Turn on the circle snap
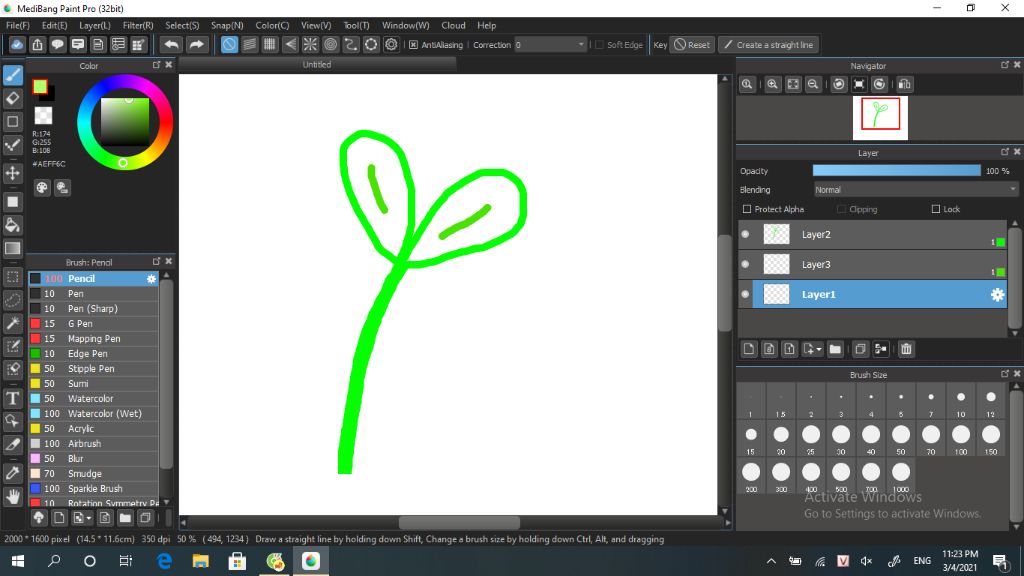This screenshot has width=1024, height=576. pyautogui.click(x=330, y=44)
